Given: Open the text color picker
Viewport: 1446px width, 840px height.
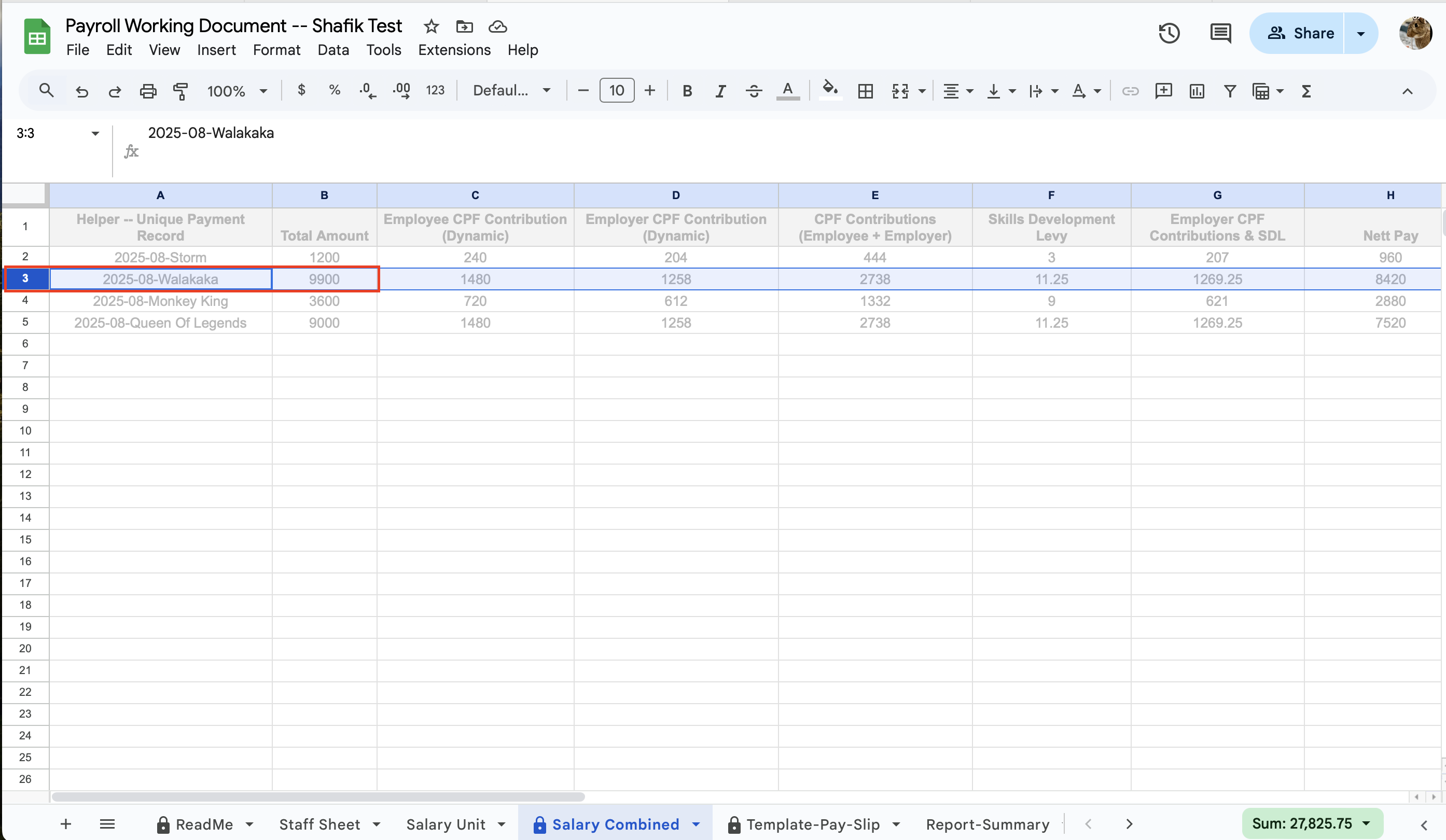Looking at the screenshot, I should [x=788, y=91].
